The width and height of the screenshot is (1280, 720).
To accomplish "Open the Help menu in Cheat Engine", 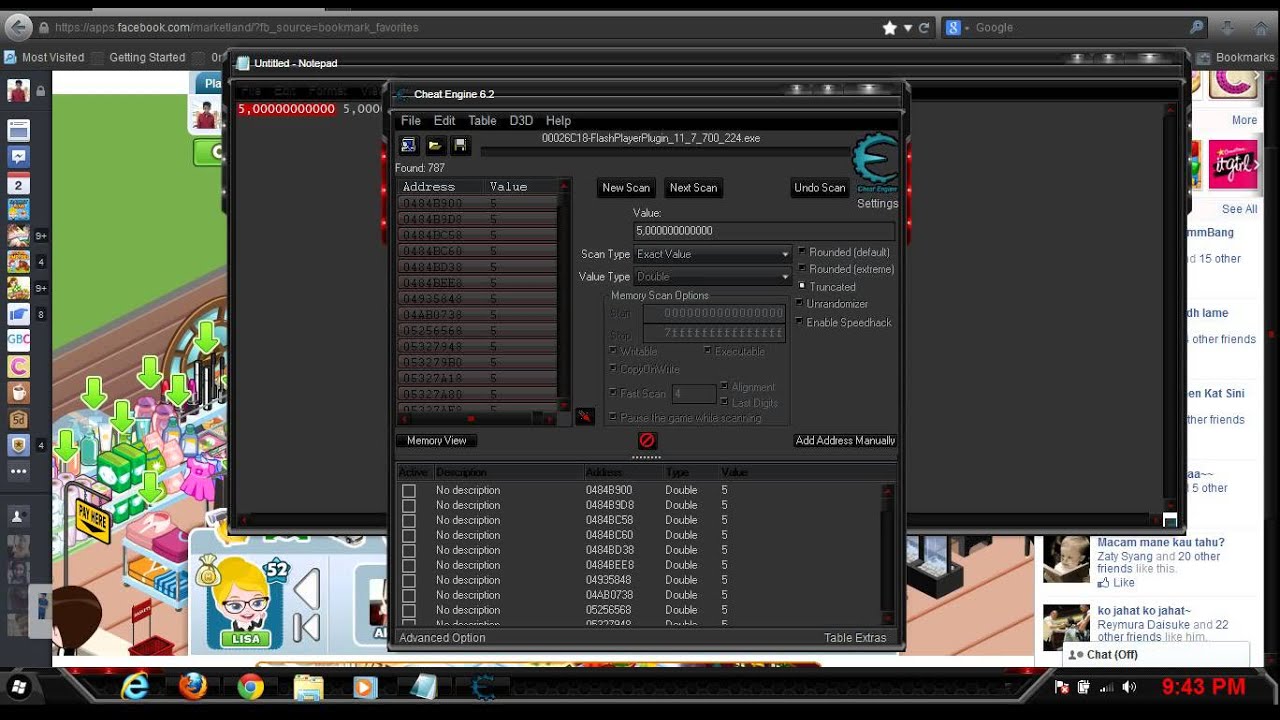I will click(558, 121).
